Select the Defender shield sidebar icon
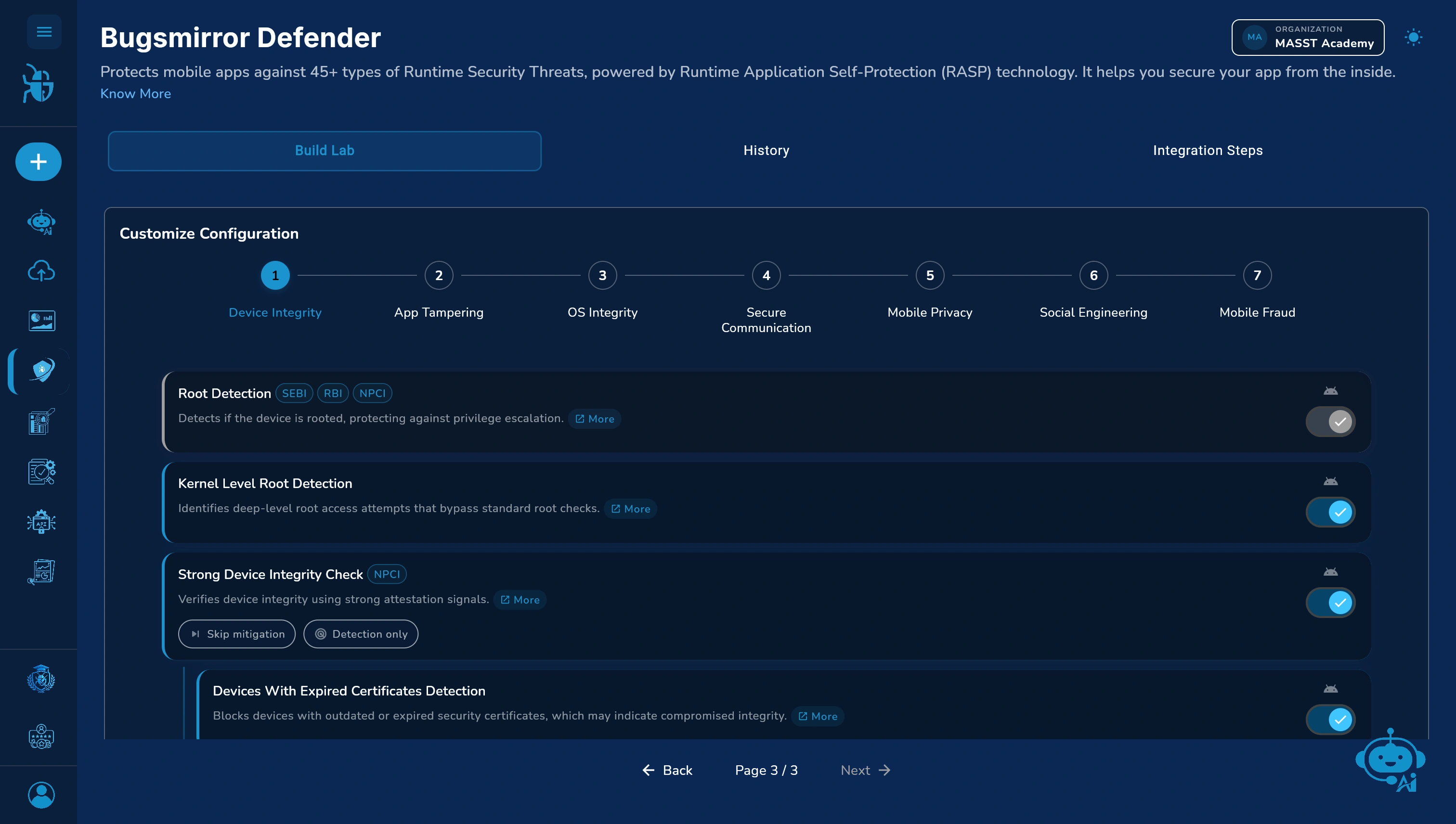The width and height of the screenshot is (1456, 824). click(x=41, y=371)
